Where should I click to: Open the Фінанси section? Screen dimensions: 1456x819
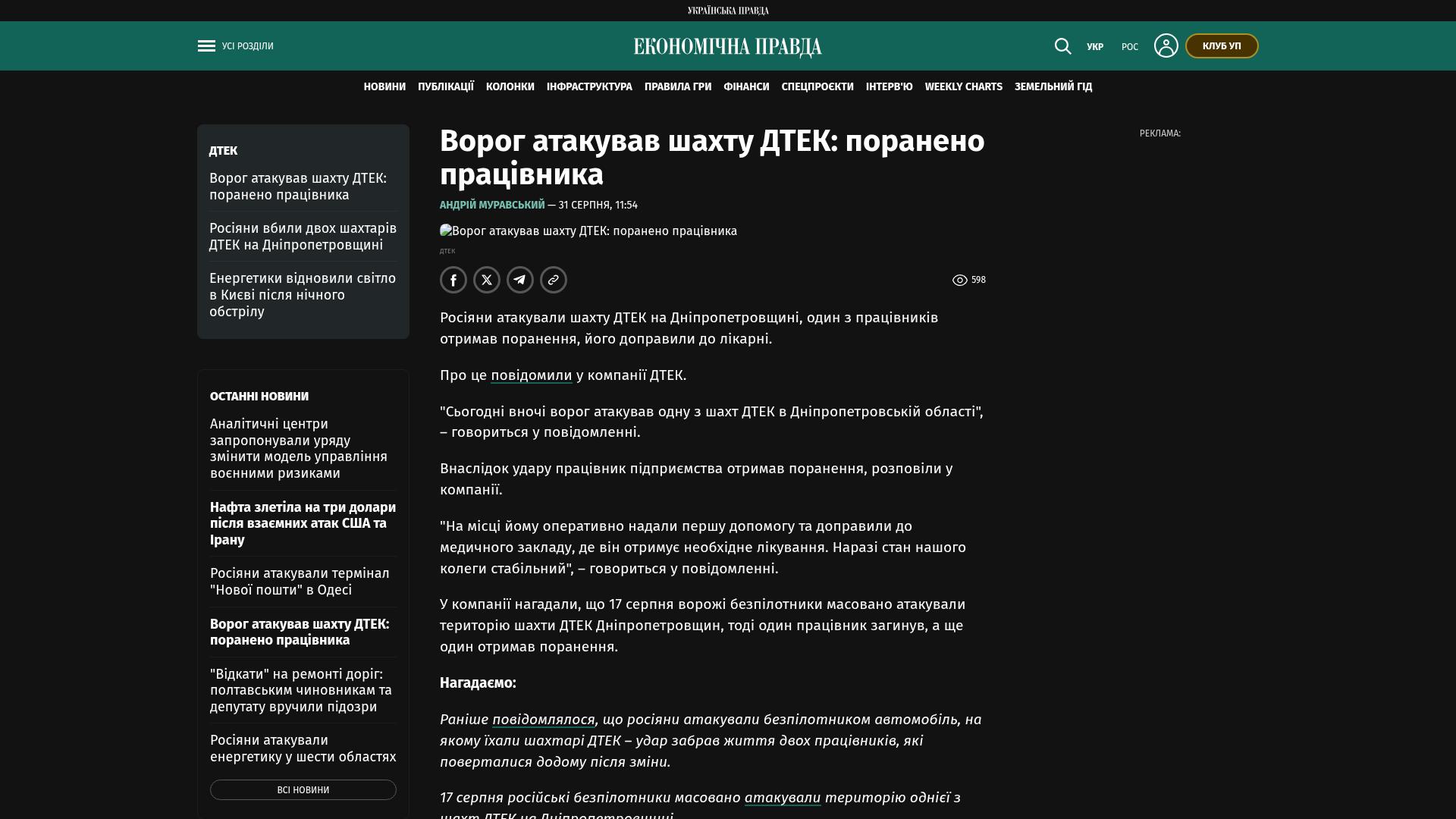(x=746, y=87)
